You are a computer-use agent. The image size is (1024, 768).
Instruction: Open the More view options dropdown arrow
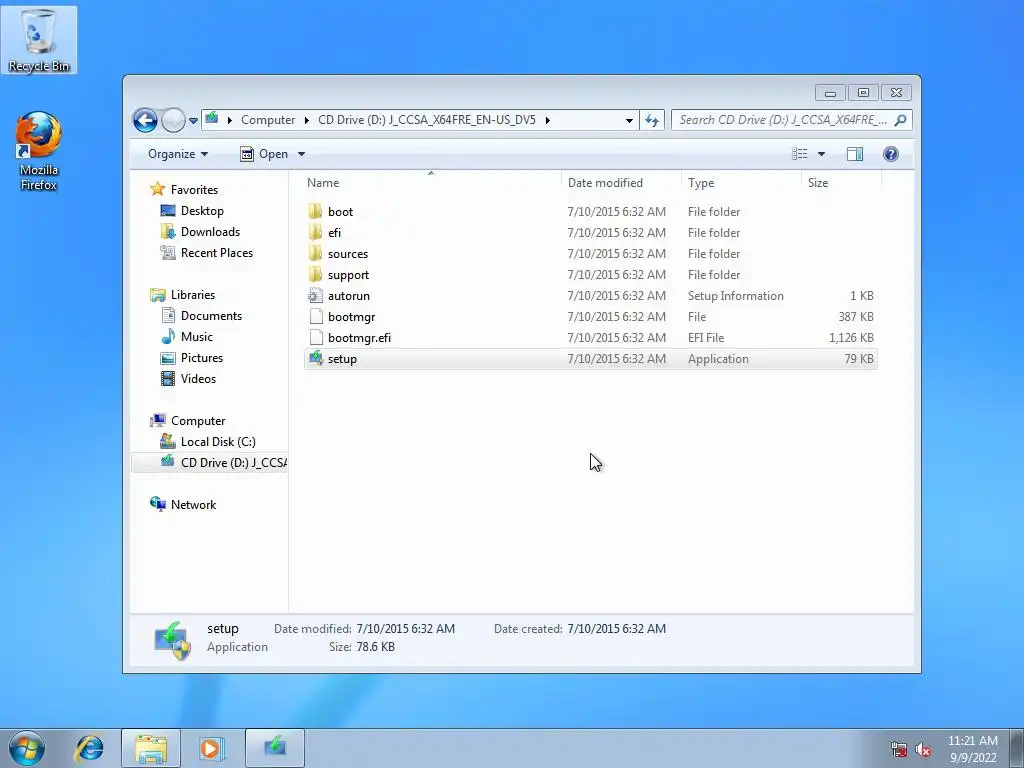(x=822, y=154)
